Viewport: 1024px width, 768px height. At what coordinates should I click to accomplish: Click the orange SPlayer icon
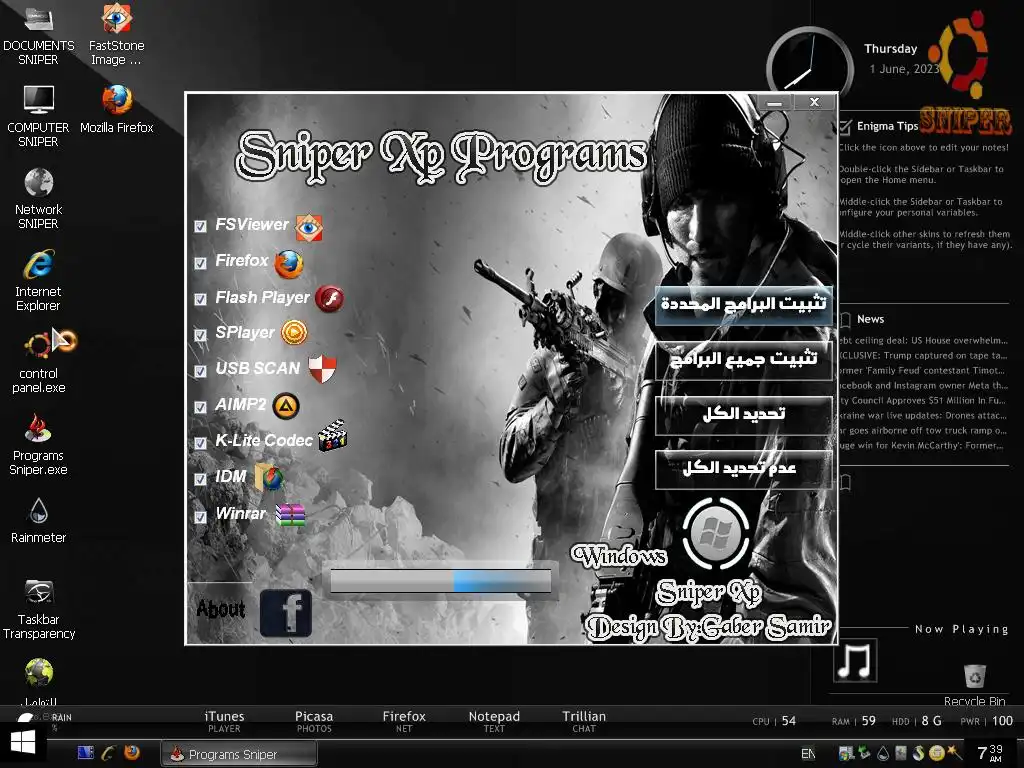(294, 332)
